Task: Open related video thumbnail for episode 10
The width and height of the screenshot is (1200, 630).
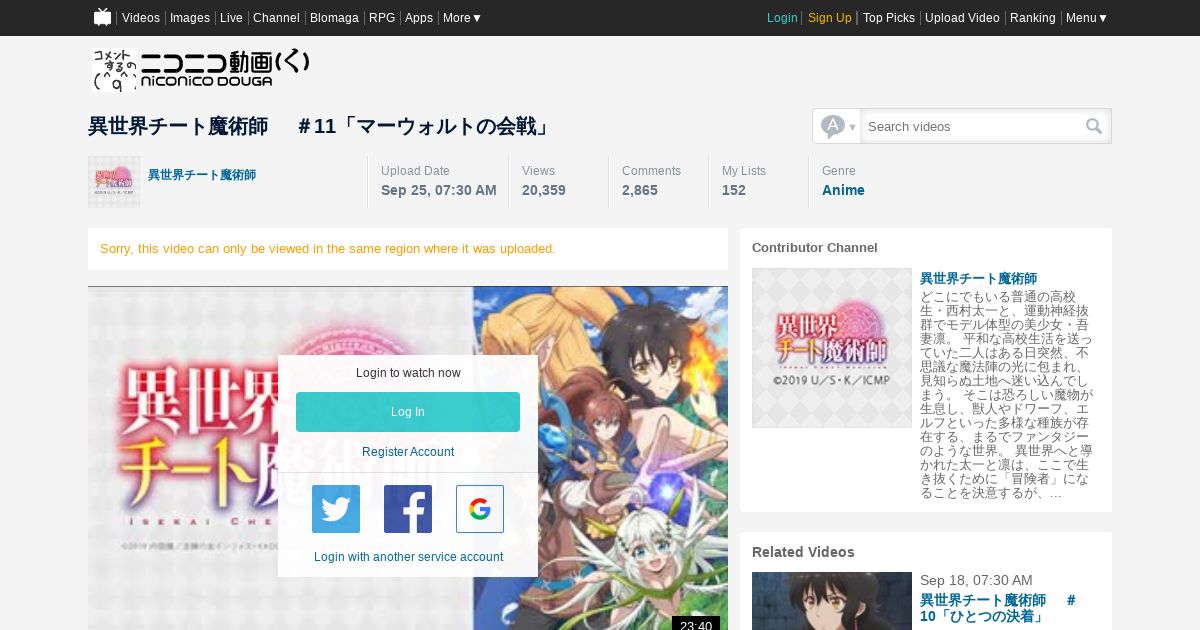Action: [832, 601]
